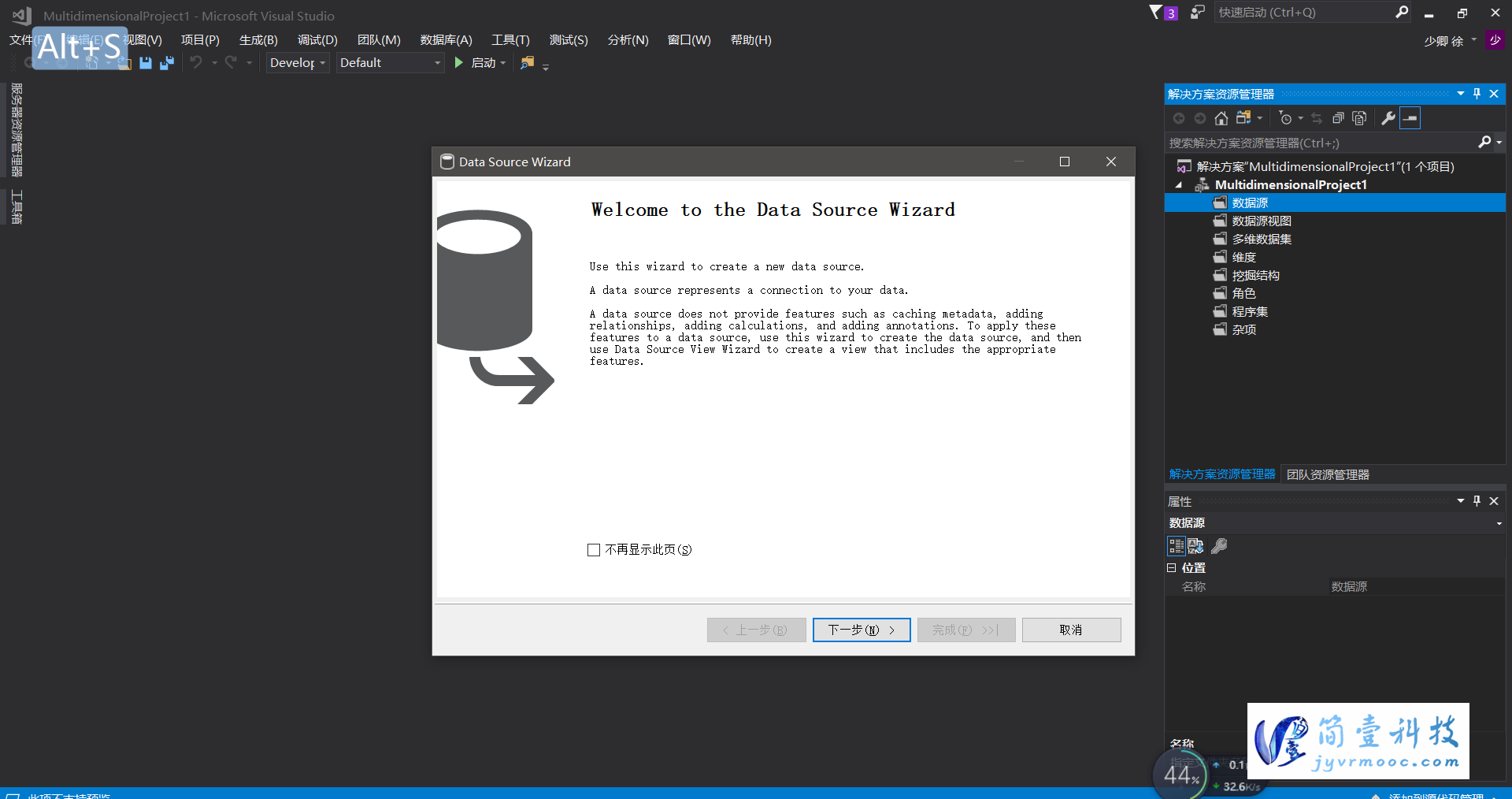Image resolution: width=1512 pixels, height=799 pixels.
Task: Maximize the Data Source Wizard dialog
Action: click(1065, 162)
